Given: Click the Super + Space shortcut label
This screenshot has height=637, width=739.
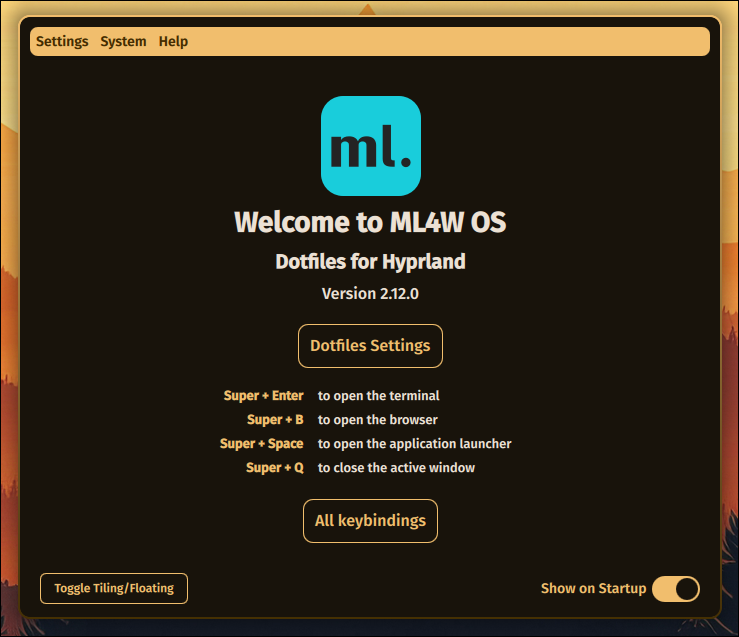Looking at the screenshot, I should point(261,444).
